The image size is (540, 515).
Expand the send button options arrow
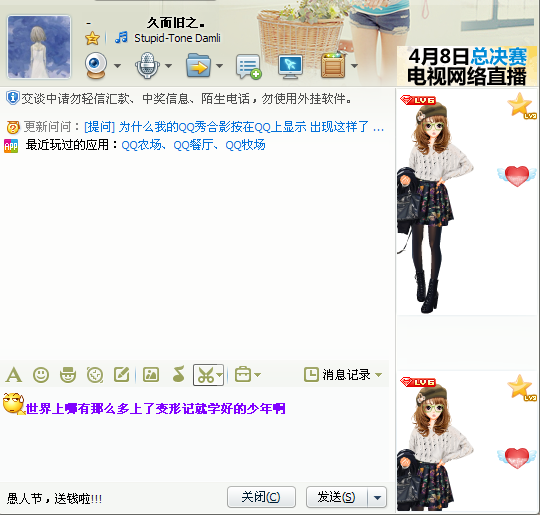tap(377, 497)
